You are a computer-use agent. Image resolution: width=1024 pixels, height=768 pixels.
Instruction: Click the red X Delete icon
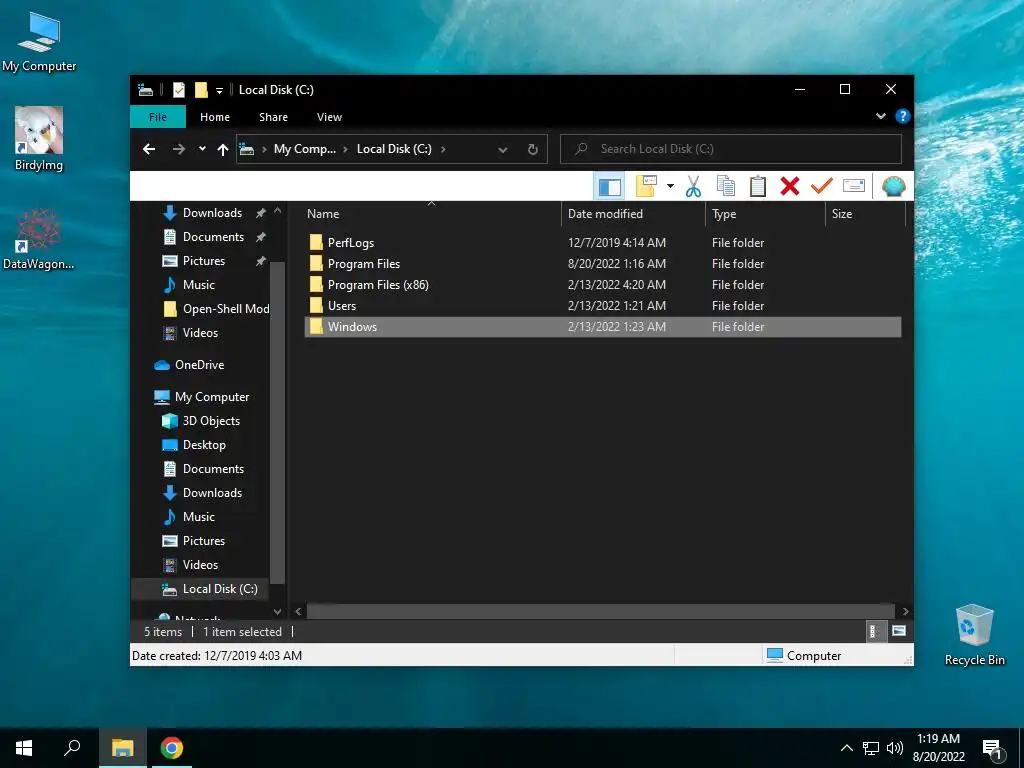(x=790, y=187)
